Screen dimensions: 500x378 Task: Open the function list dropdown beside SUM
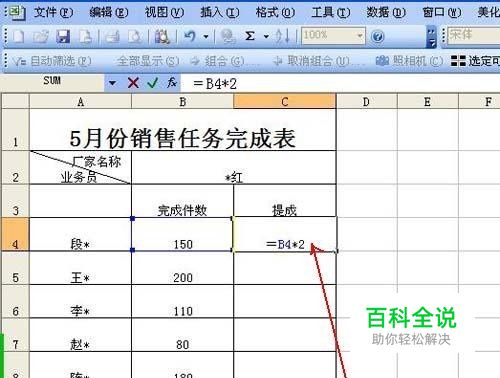tap(112, 83)
